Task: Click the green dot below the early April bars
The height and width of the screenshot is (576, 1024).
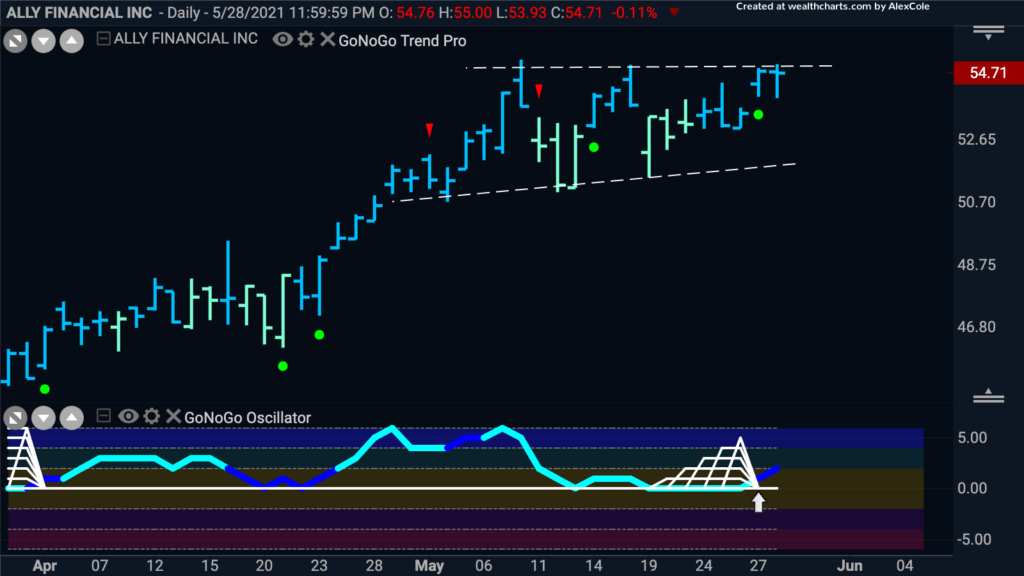Action: 44,389
